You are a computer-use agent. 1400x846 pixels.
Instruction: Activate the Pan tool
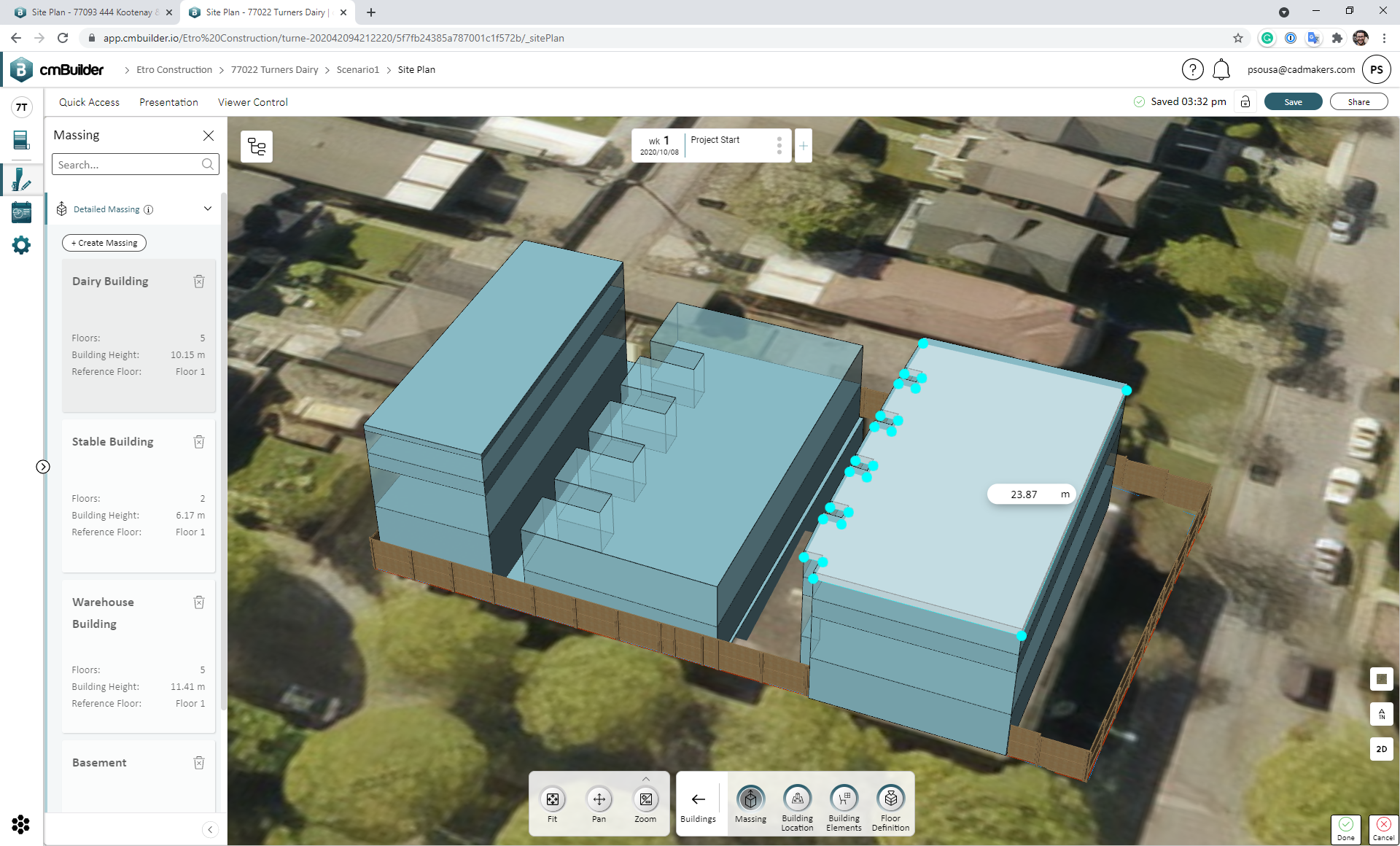pyautogui.click(x=599, y=799)
